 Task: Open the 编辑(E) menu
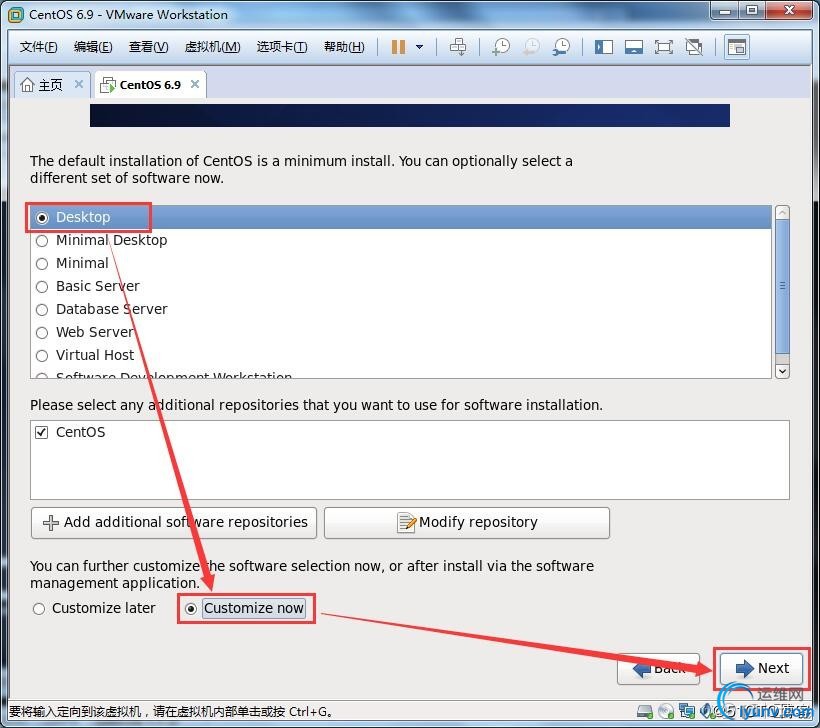(x=93, y=47)
